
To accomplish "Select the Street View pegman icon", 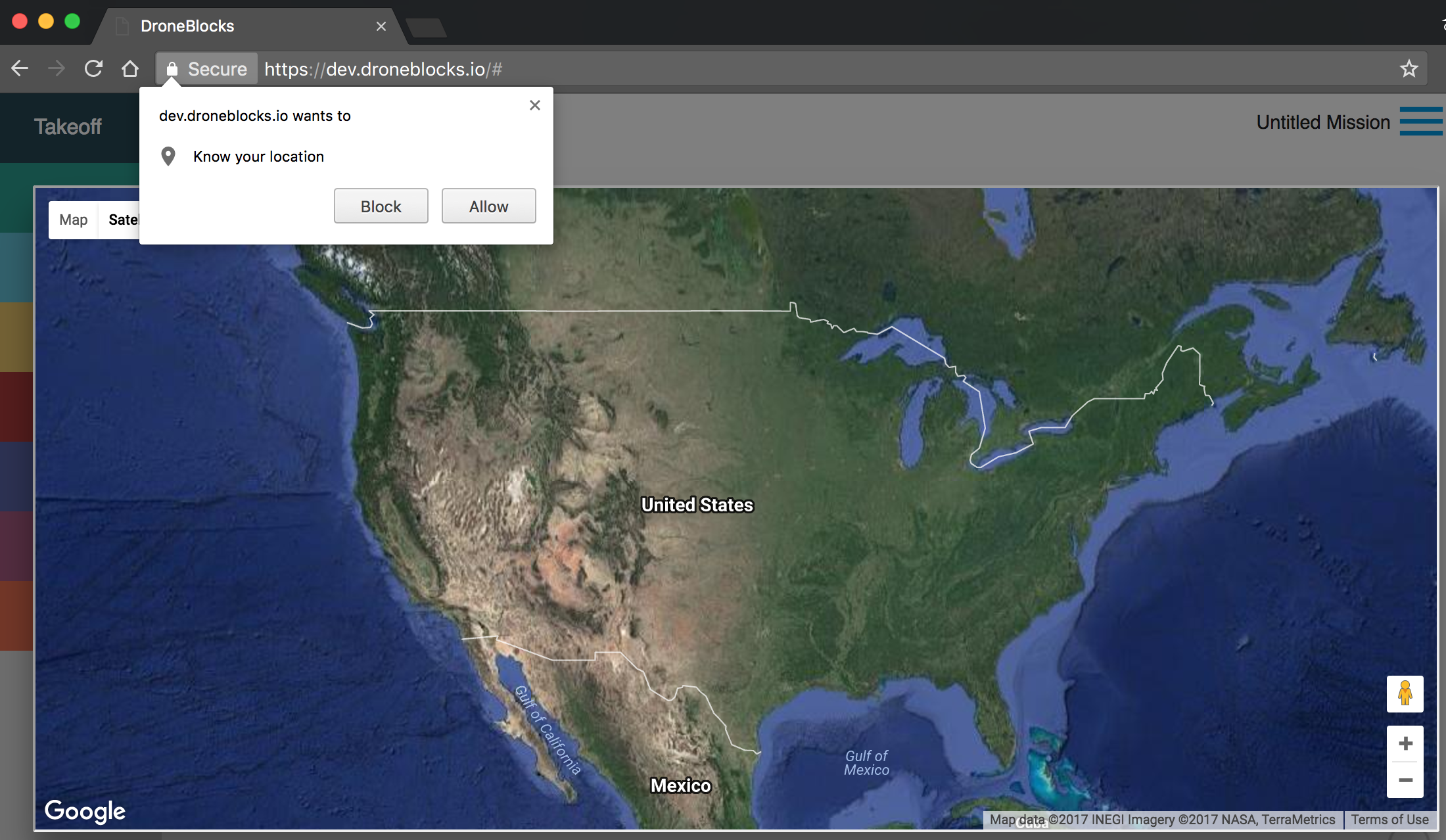I will [x=1405, y=694].
